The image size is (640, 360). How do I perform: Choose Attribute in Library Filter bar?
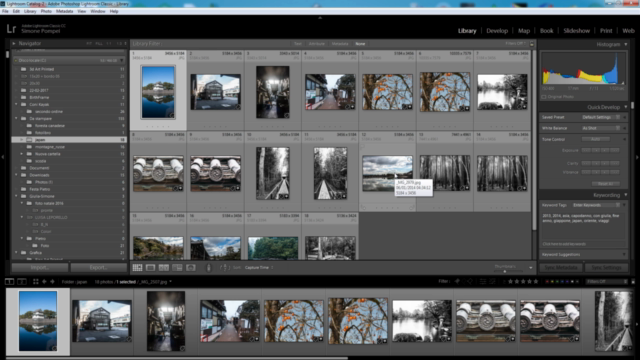[x=317, y=44]
